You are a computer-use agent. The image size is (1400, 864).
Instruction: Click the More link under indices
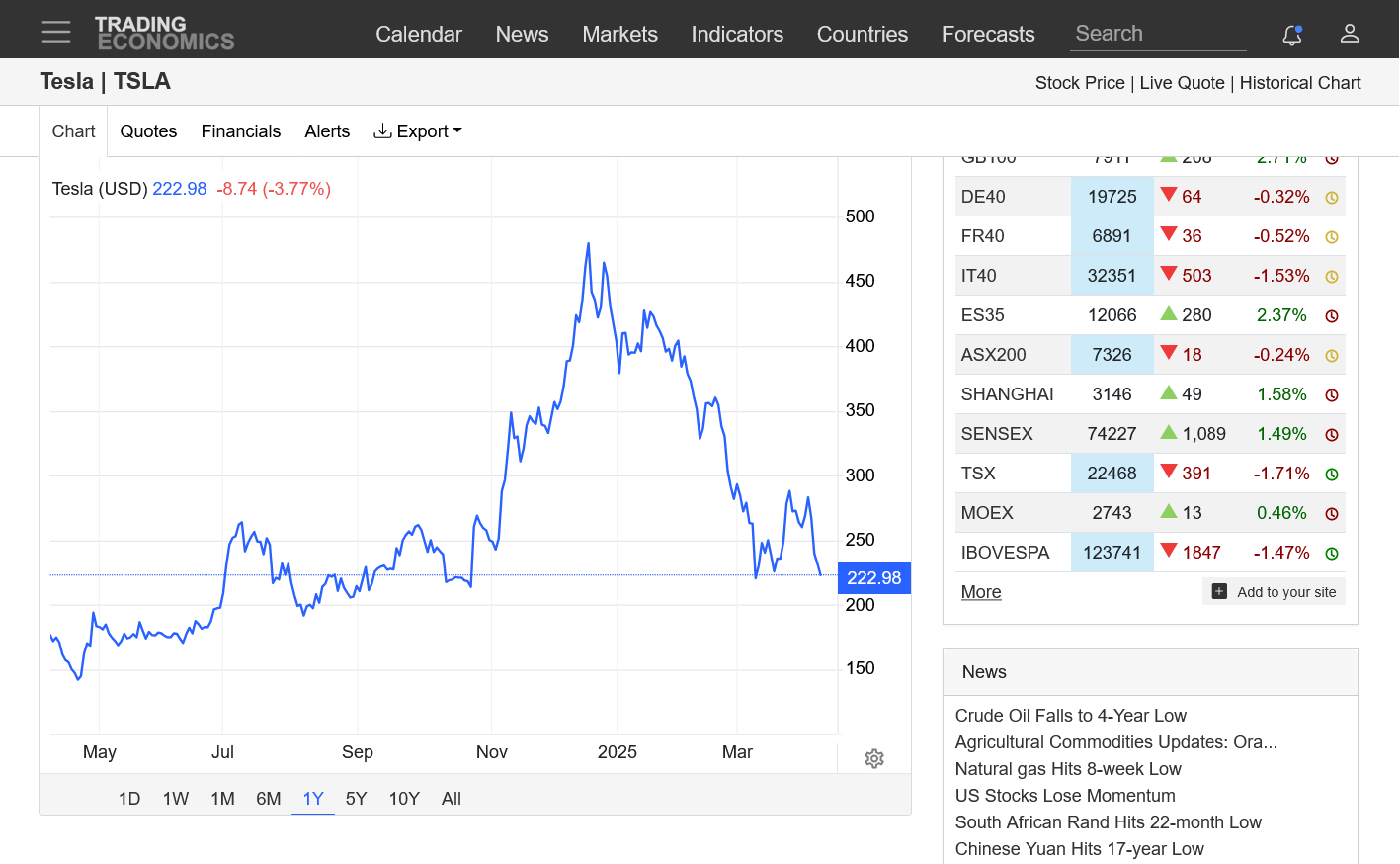[981, 592]
